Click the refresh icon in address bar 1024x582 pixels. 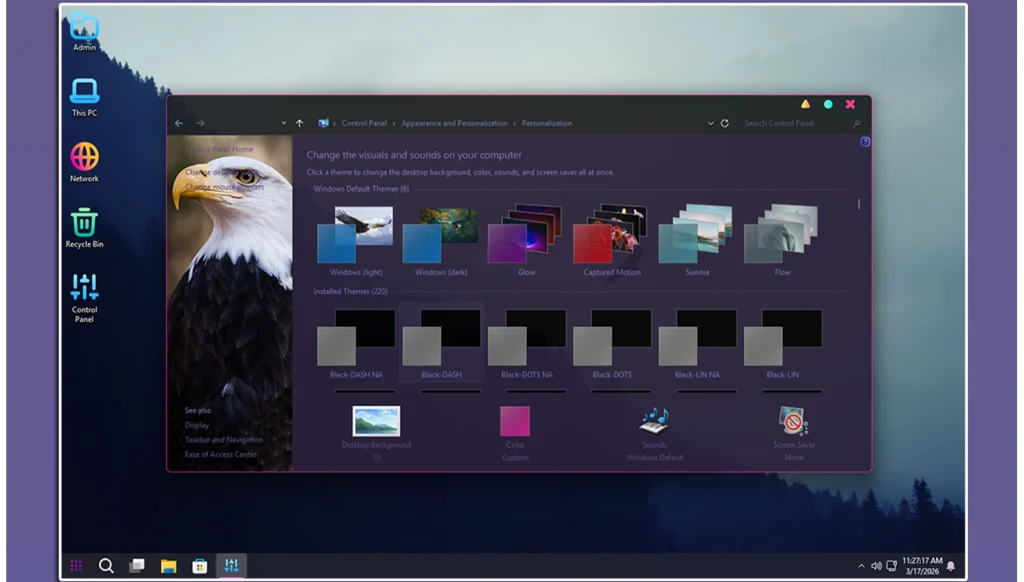pyautogui.click(x=725, y=124)
